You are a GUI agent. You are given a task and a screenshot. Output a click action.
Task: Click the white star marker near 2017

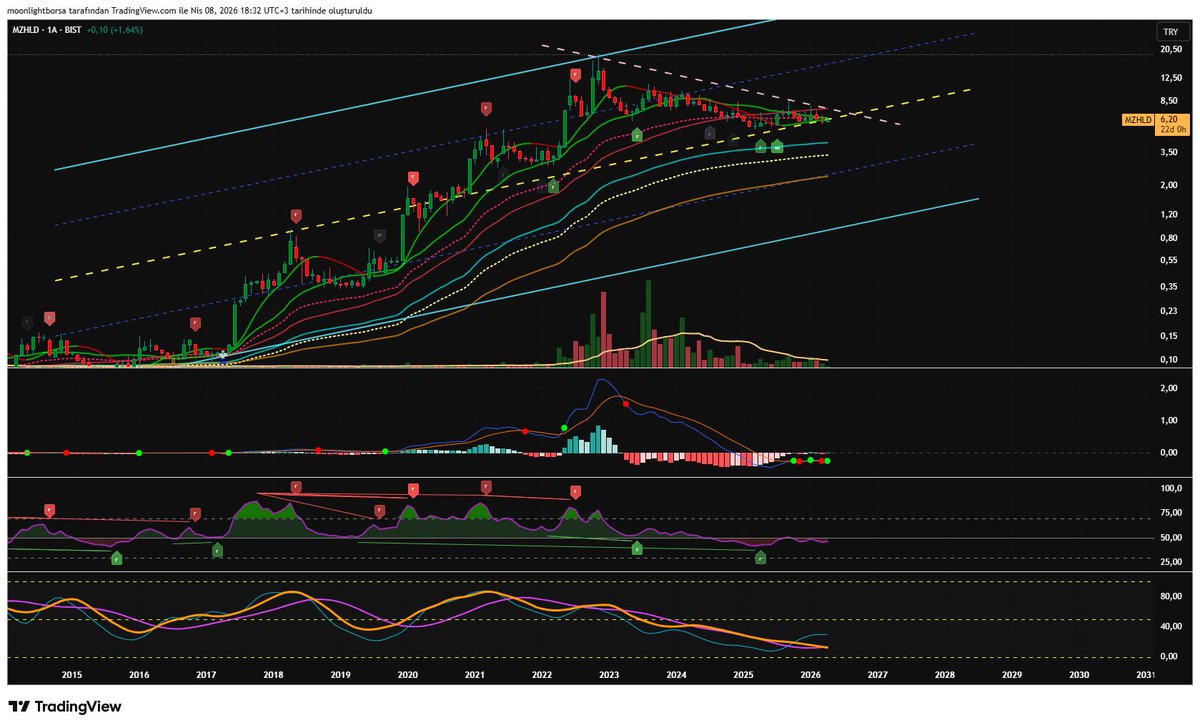point(223,356)
